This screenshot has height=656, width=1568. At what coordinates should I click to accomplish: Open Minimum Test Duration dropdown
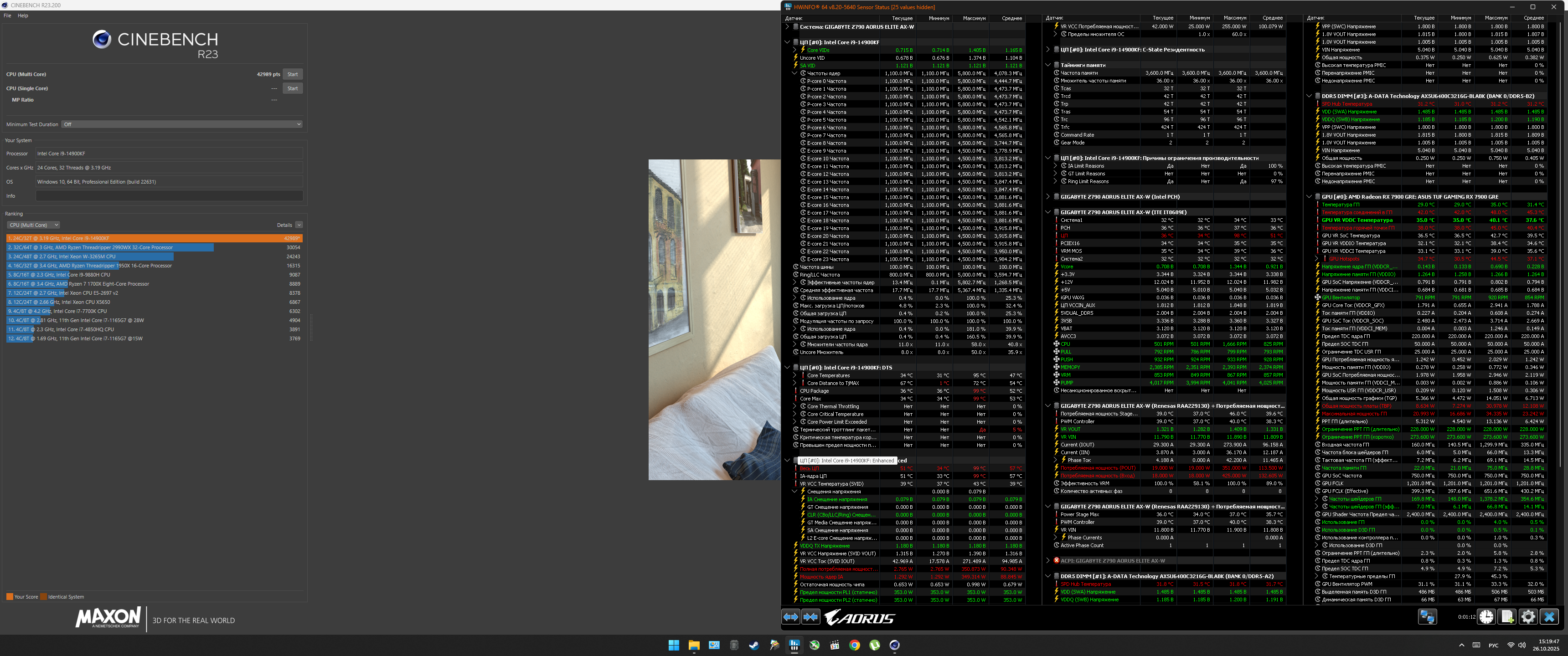click(x=183, y=124)
